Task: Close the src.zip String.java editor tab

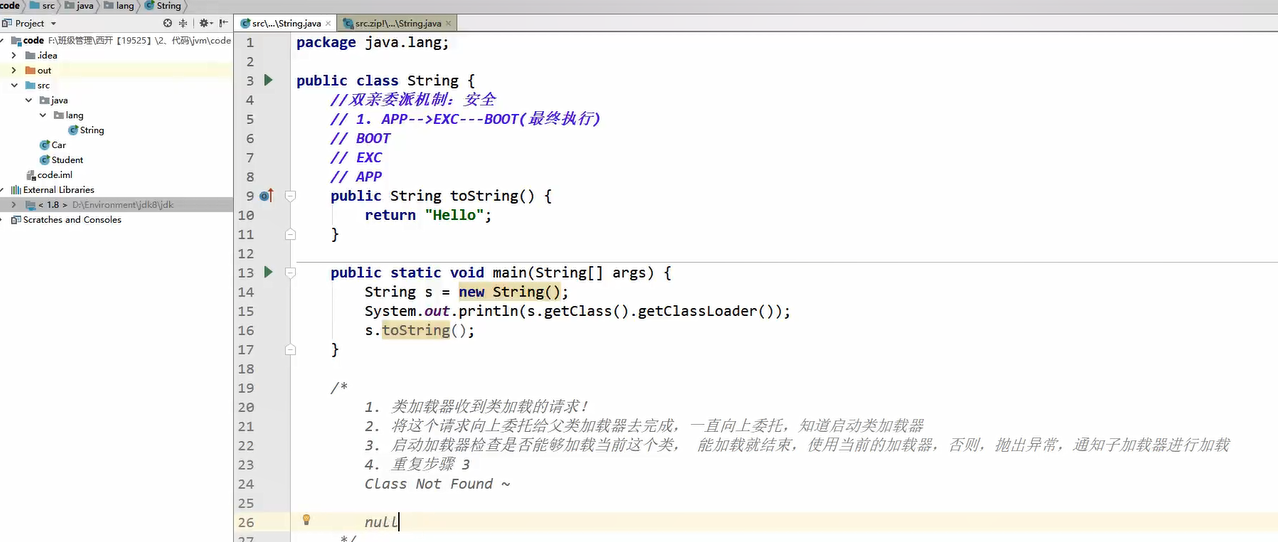Action: click(x=446, y=22)
